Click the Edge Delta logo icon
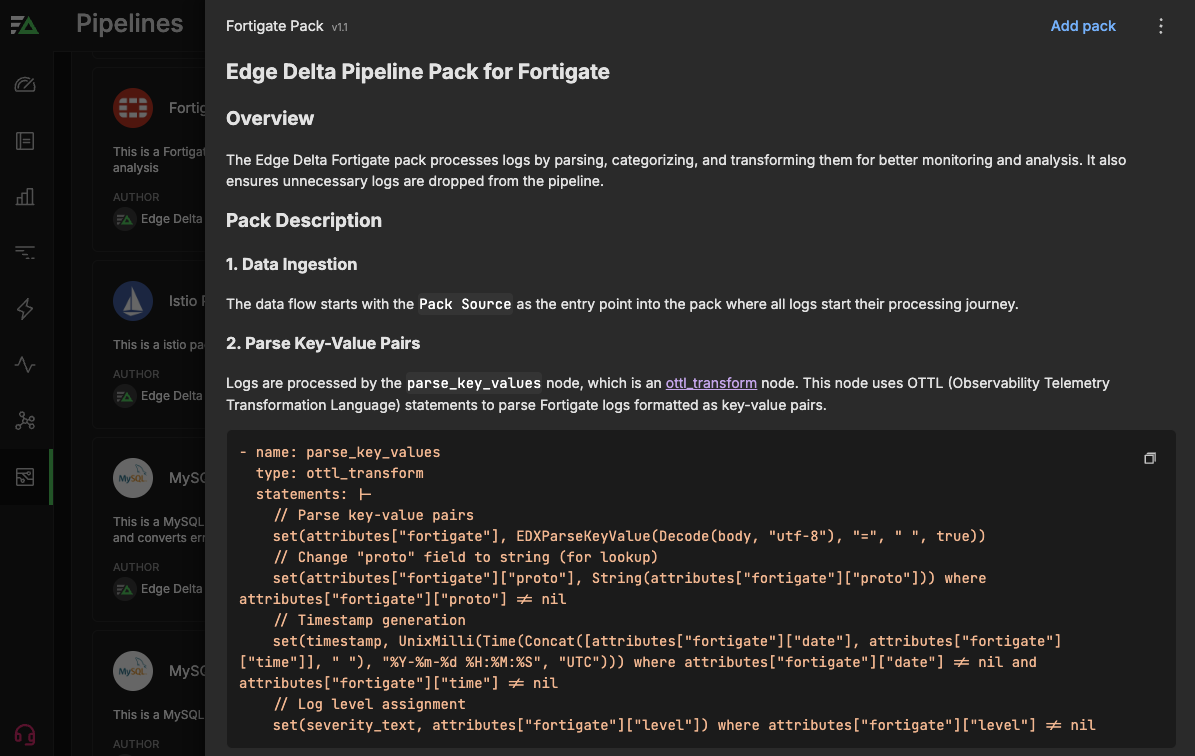 (x=25, y=25)
